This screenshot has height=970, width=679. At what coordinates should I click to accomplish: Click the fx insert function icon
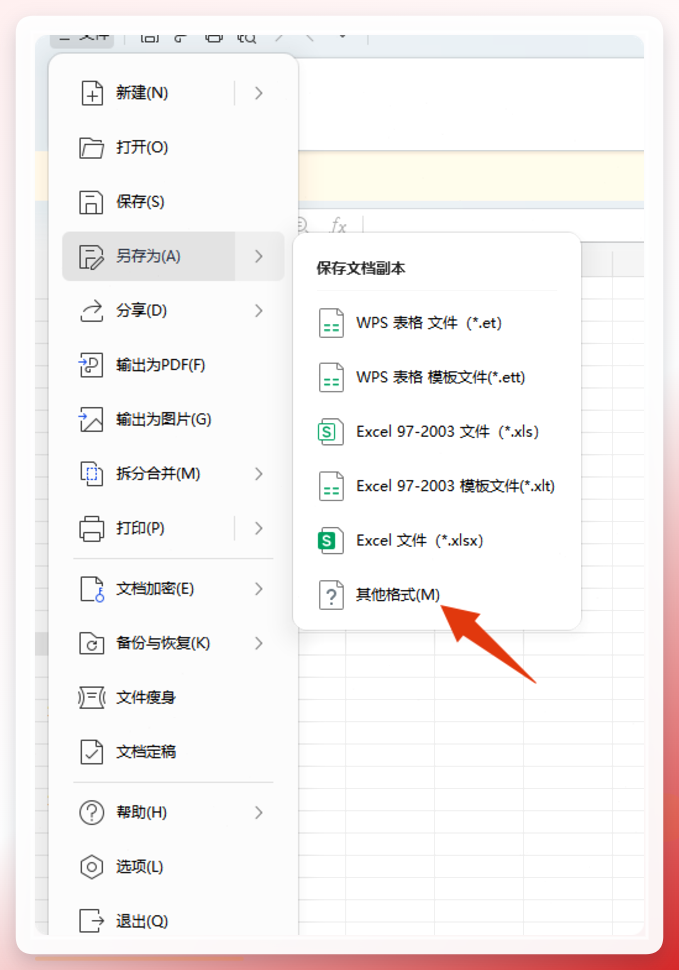click(x=338, y=225)
